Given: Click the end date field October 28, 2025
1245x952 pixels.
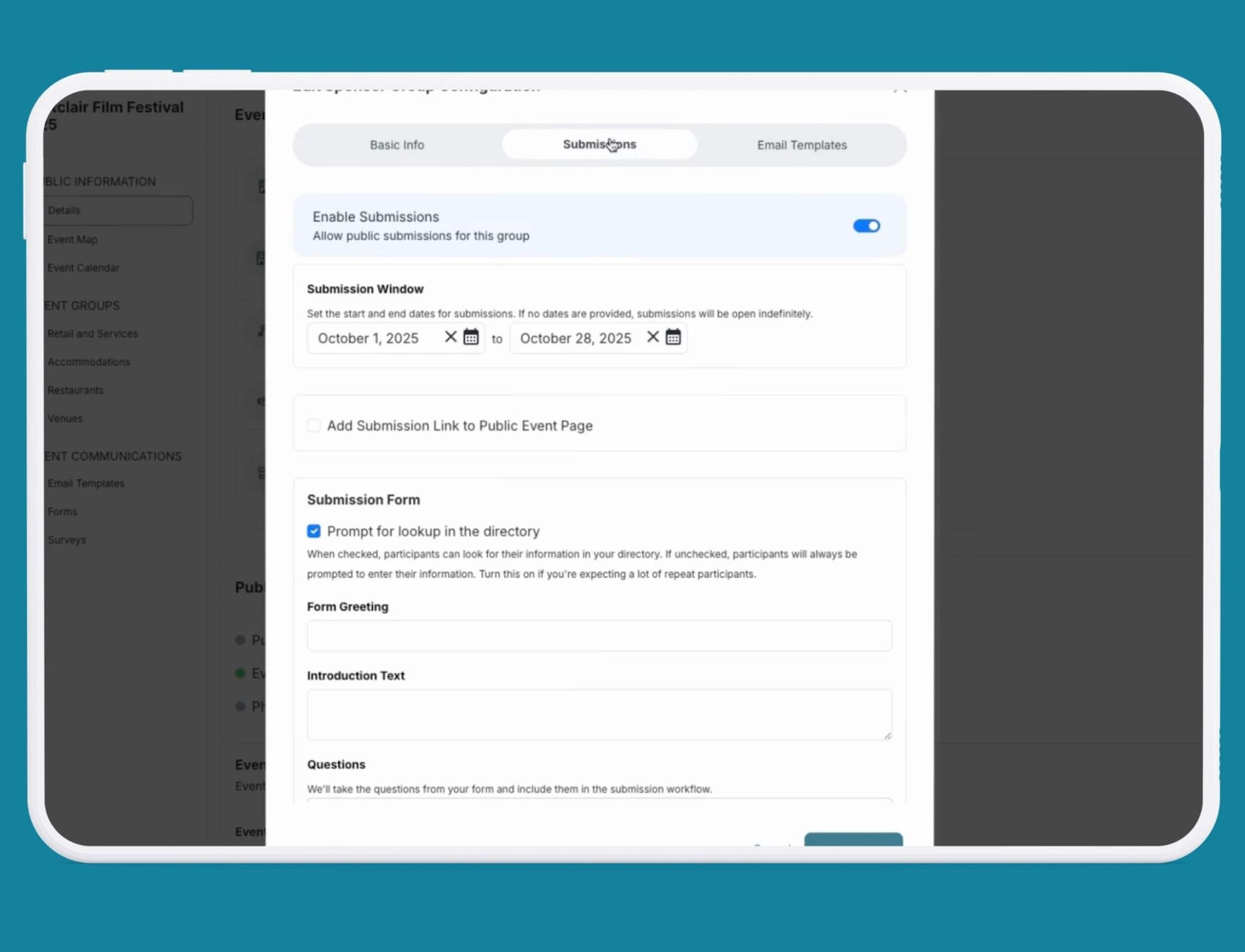Looking at the screenshot, I should (599, 338).
